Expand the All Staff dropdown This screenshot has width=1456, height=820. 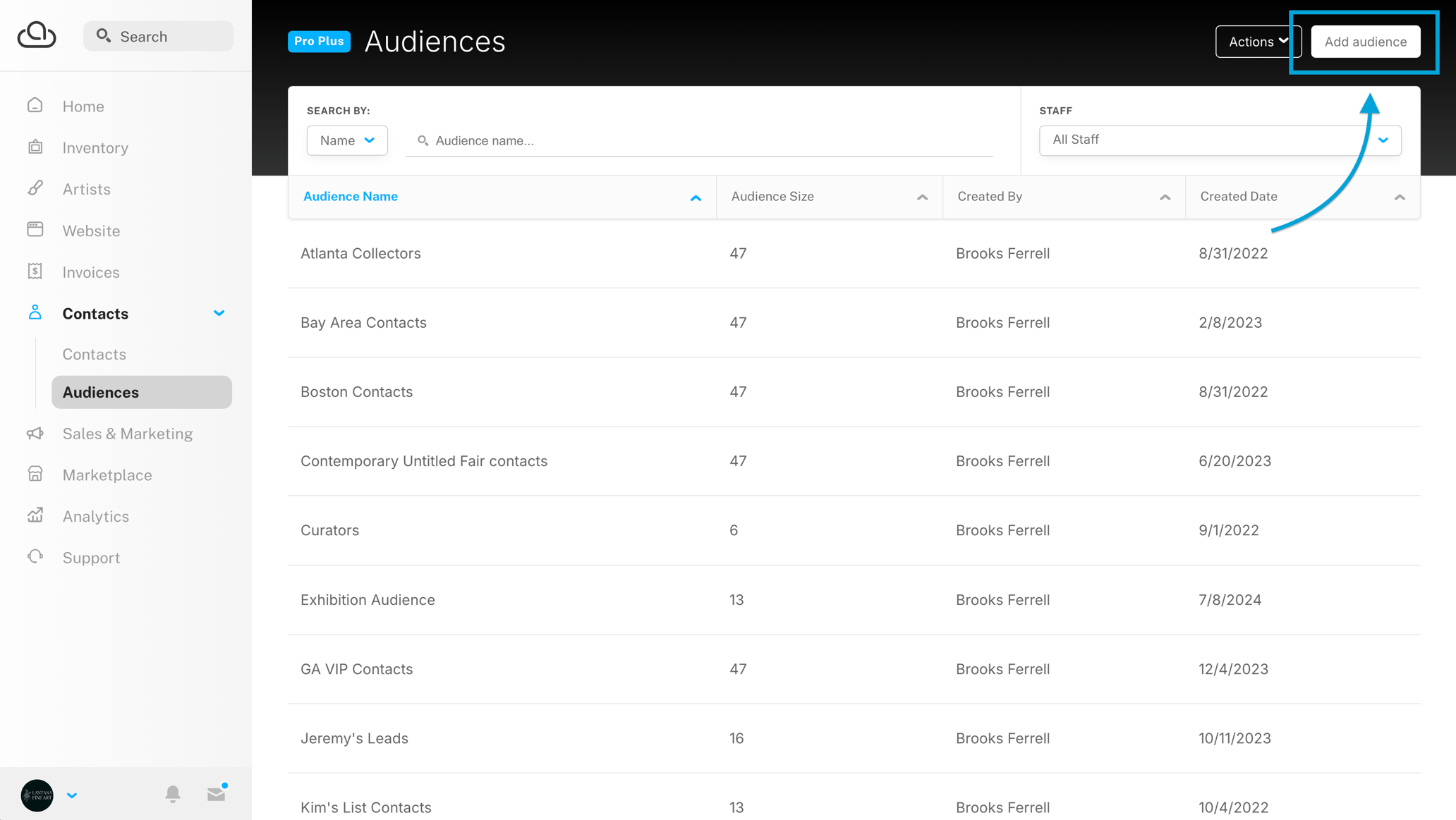pos(1219,140)
